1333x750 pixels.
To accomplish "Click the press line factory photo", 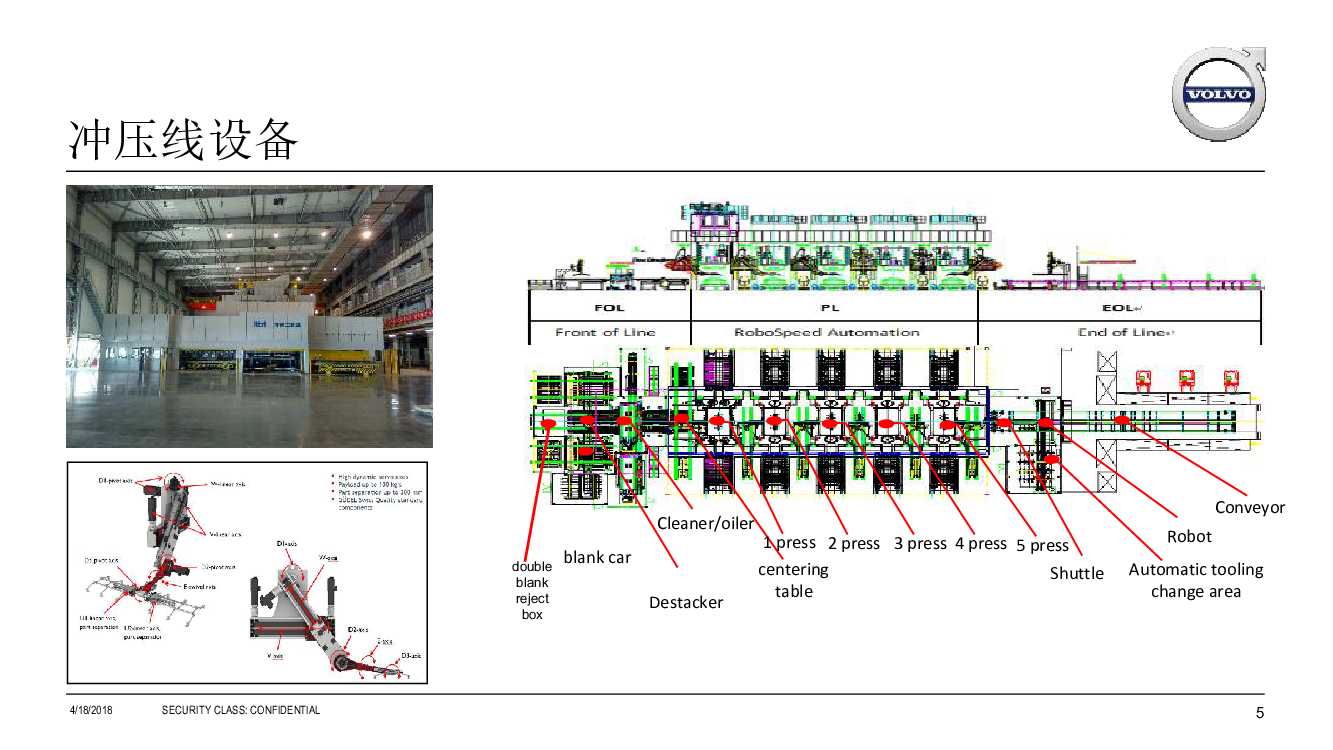I will click(x=249, y=316).
